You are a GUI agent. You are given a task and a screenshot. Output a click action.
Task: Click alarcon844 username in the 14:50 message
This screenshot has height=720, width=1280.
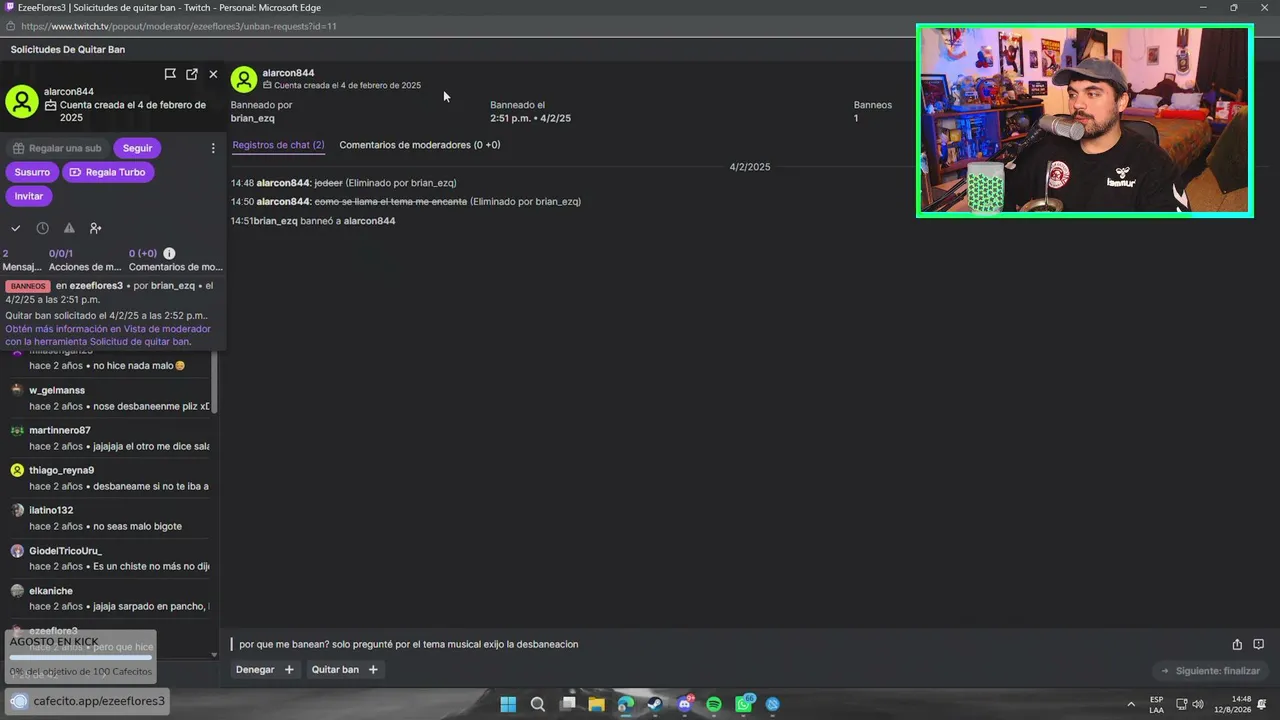(x=284, y=202)
